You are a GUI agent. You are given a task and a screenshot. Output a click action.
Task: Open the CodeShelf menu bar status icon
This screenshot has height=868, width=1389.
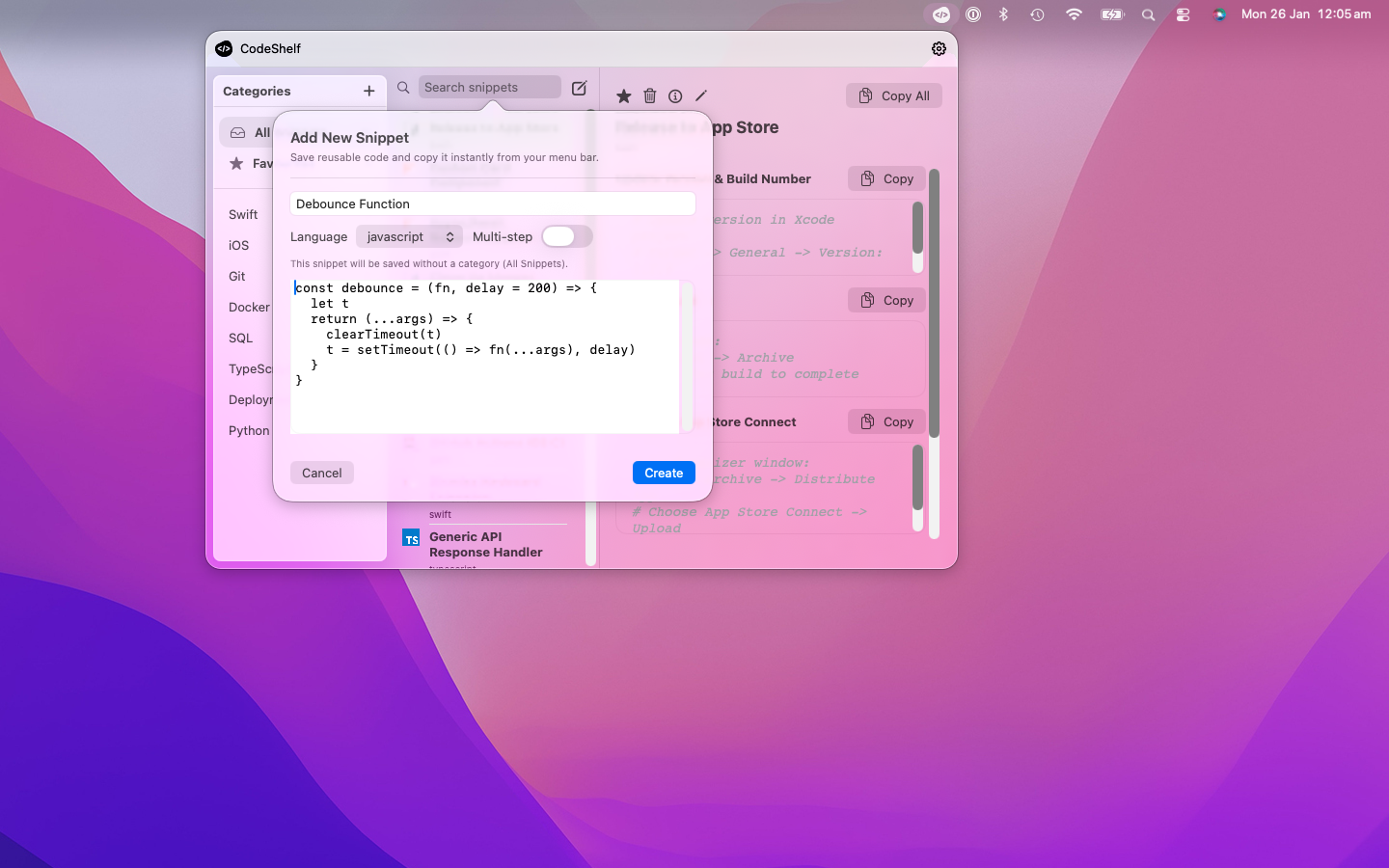[x=940, y=14]
